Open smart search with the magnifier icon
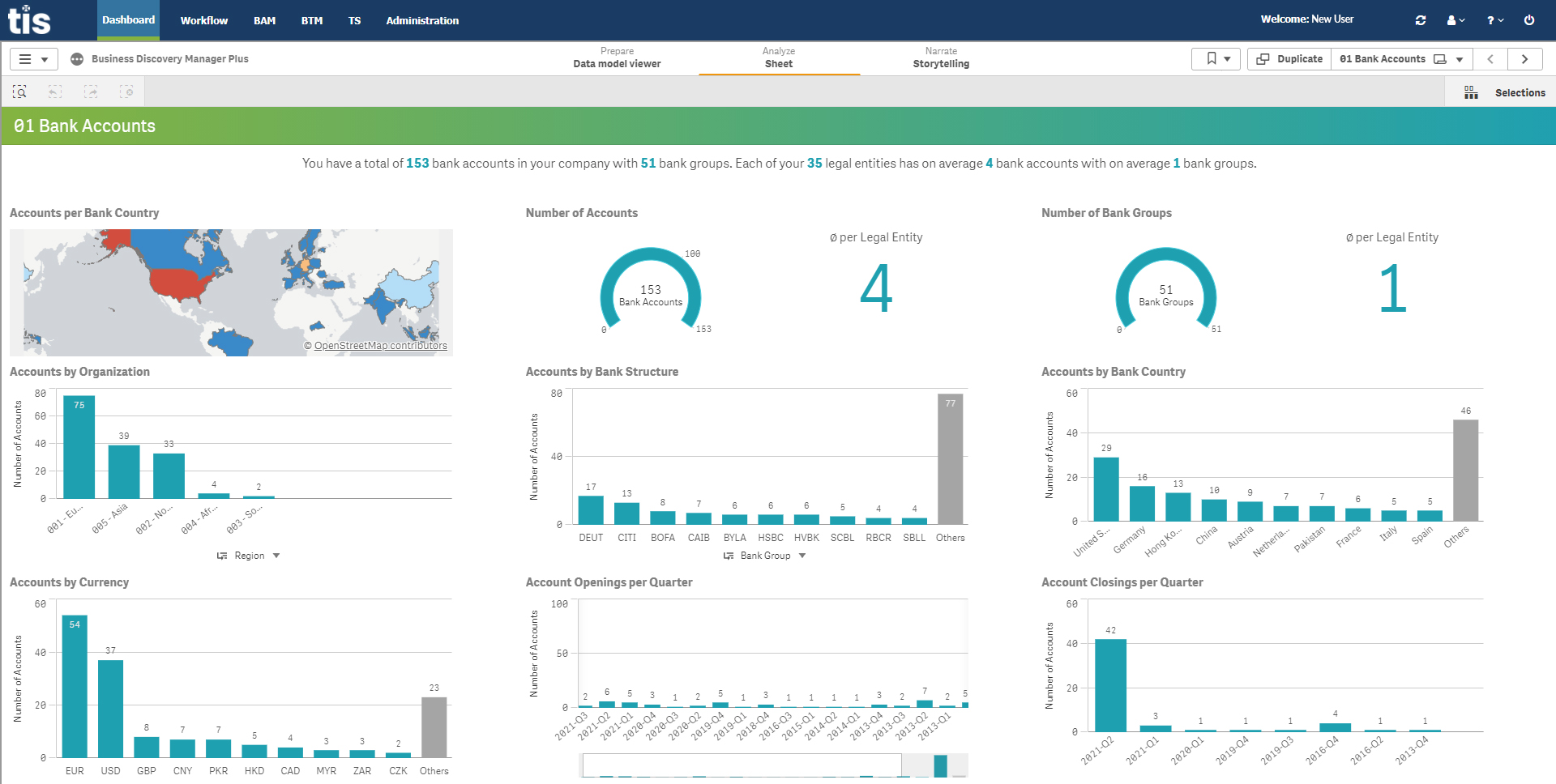This screenshot has width=1556, height=784. tap(19, 92)
